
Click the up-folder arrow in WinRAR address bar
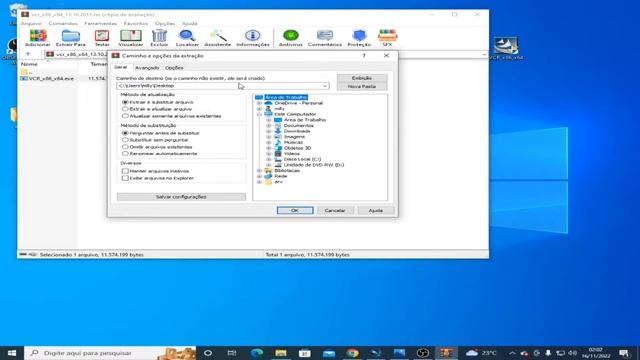click(x=28, y=54)
